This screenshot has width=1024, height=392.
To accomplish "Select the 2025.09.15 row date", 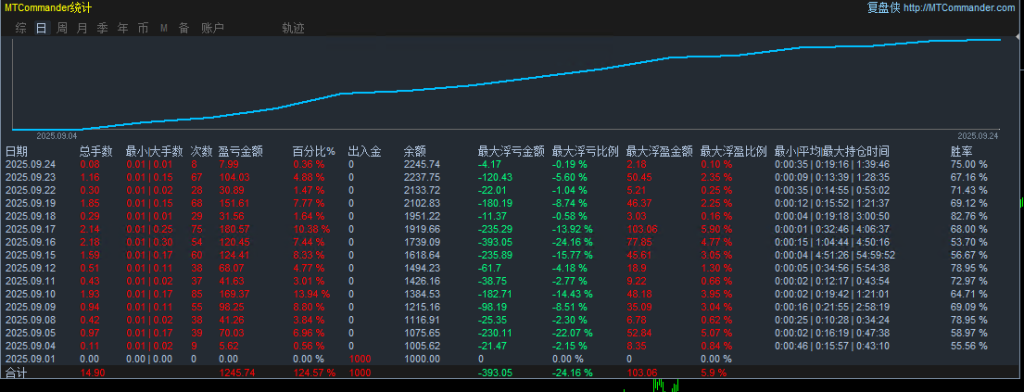I will pos(30,255).
